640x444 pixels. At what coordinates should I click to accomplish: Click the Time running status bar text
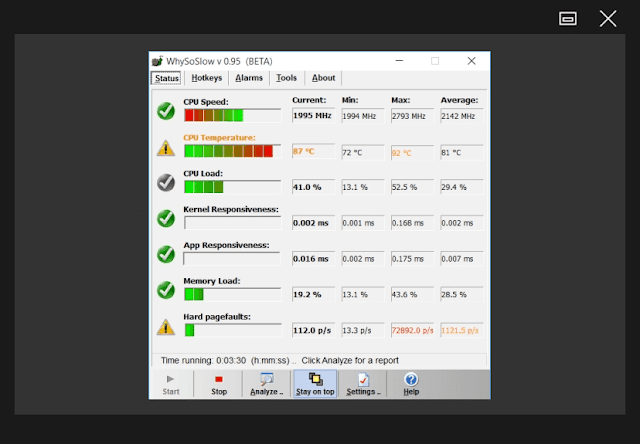click(x=279, y=361)
